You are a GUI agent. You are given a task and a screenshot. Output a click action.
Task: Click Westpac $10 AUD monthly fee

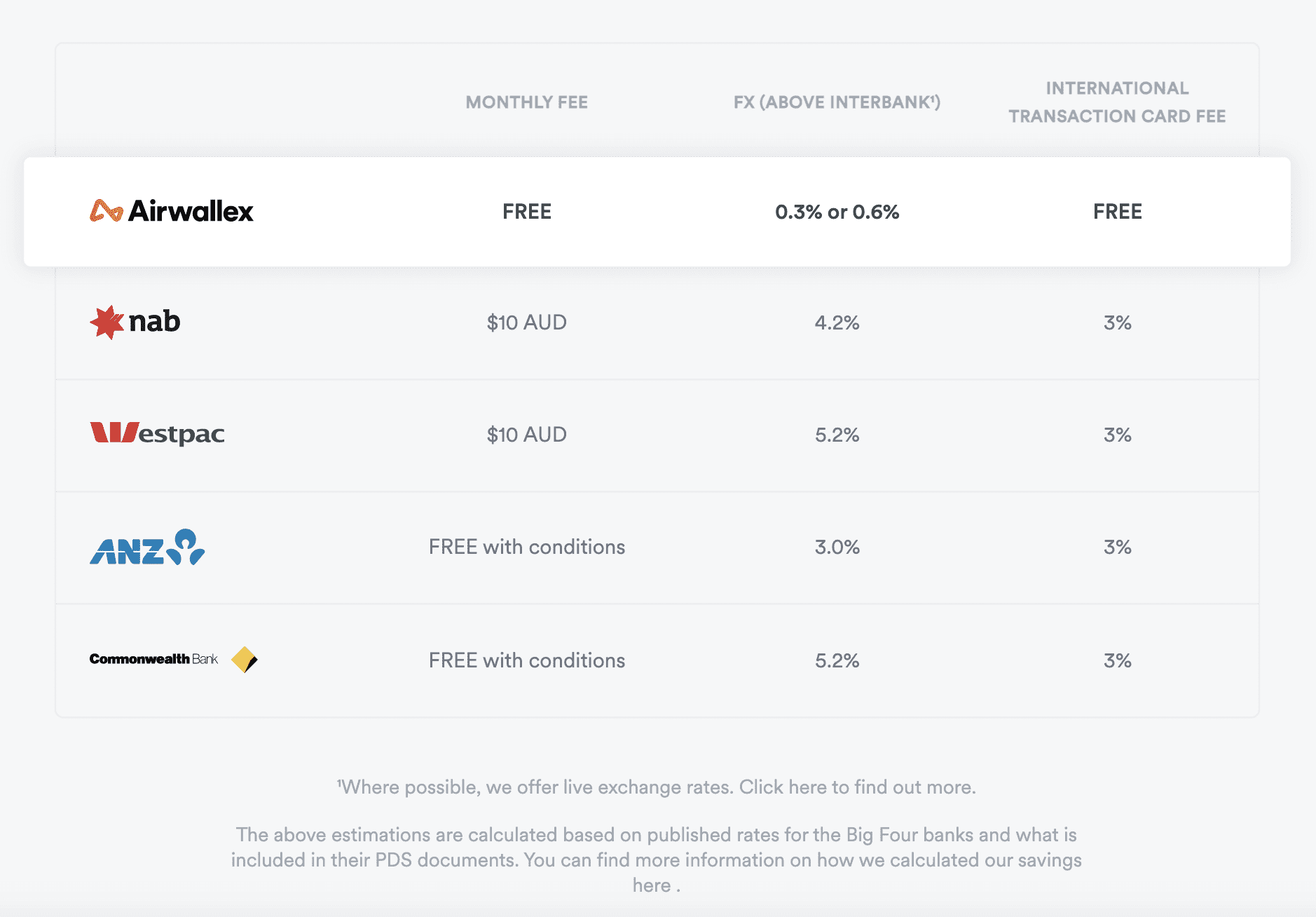click(527, 435)
